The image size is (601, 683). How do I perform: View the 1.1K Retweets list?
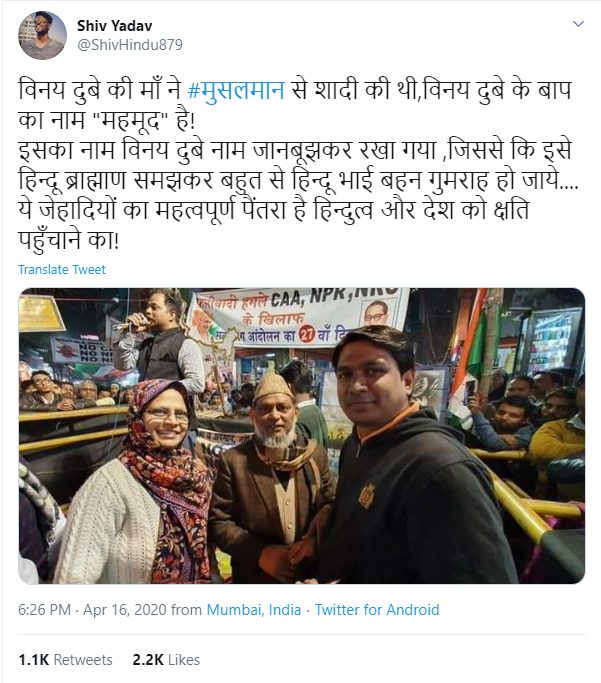tap(65, 659)
